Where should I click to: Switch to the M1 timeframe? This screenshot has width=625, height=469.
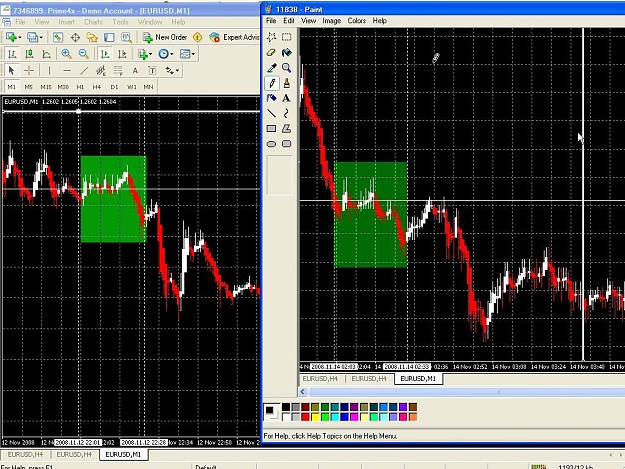12,87
